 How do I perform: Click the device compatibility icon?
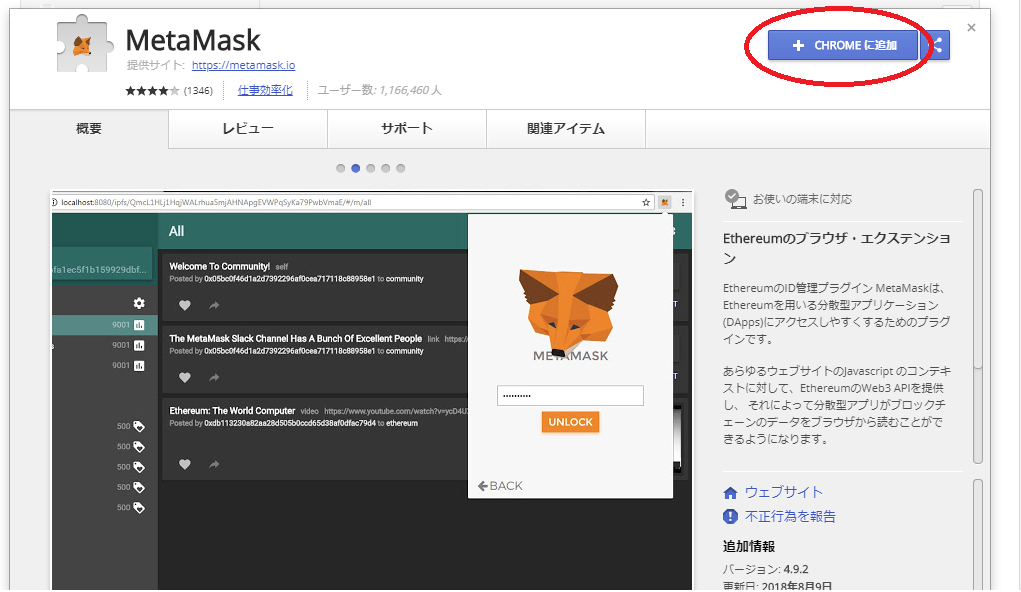click(735, 199)
